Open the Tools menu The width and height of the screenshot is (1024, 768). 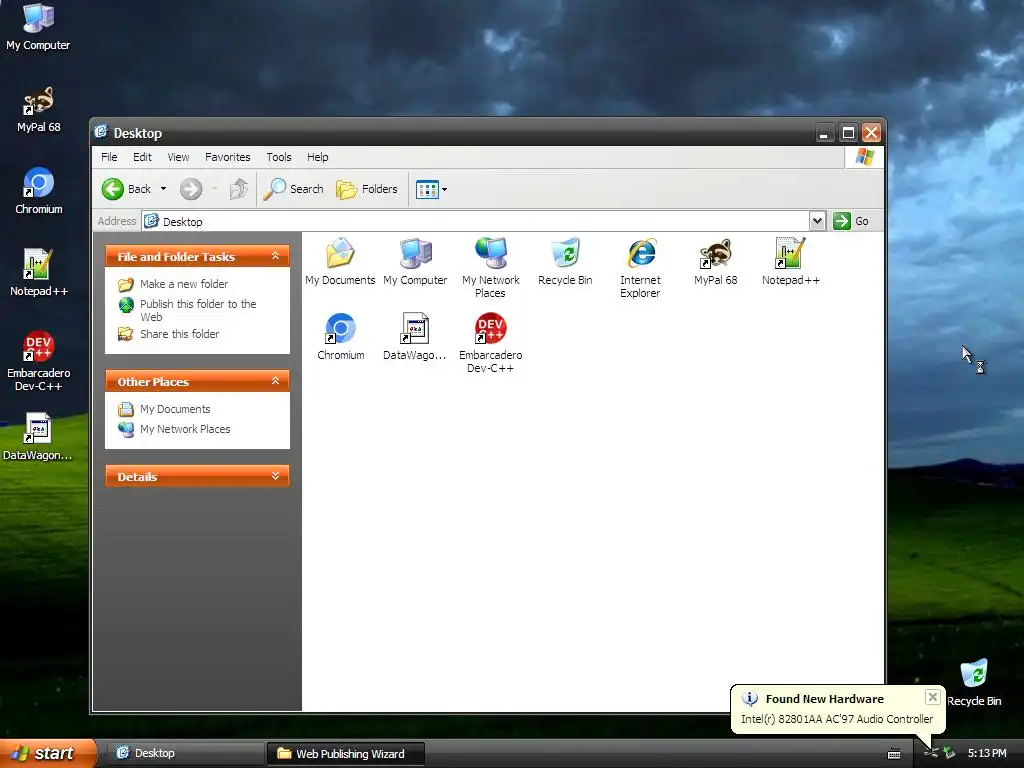(279, 157)
